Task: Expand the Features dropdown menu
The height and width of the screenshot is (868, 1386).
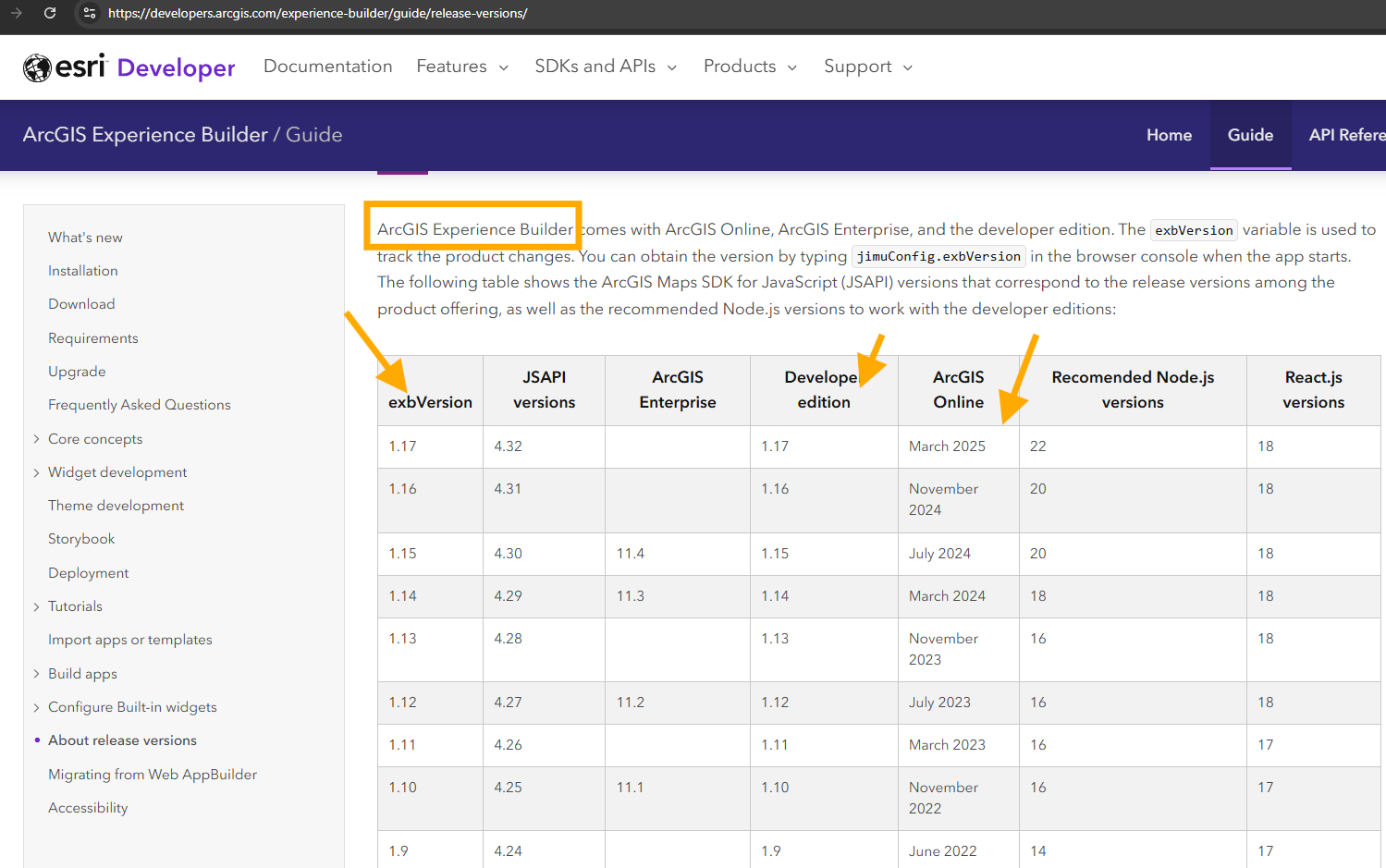Action: point(462,67)
